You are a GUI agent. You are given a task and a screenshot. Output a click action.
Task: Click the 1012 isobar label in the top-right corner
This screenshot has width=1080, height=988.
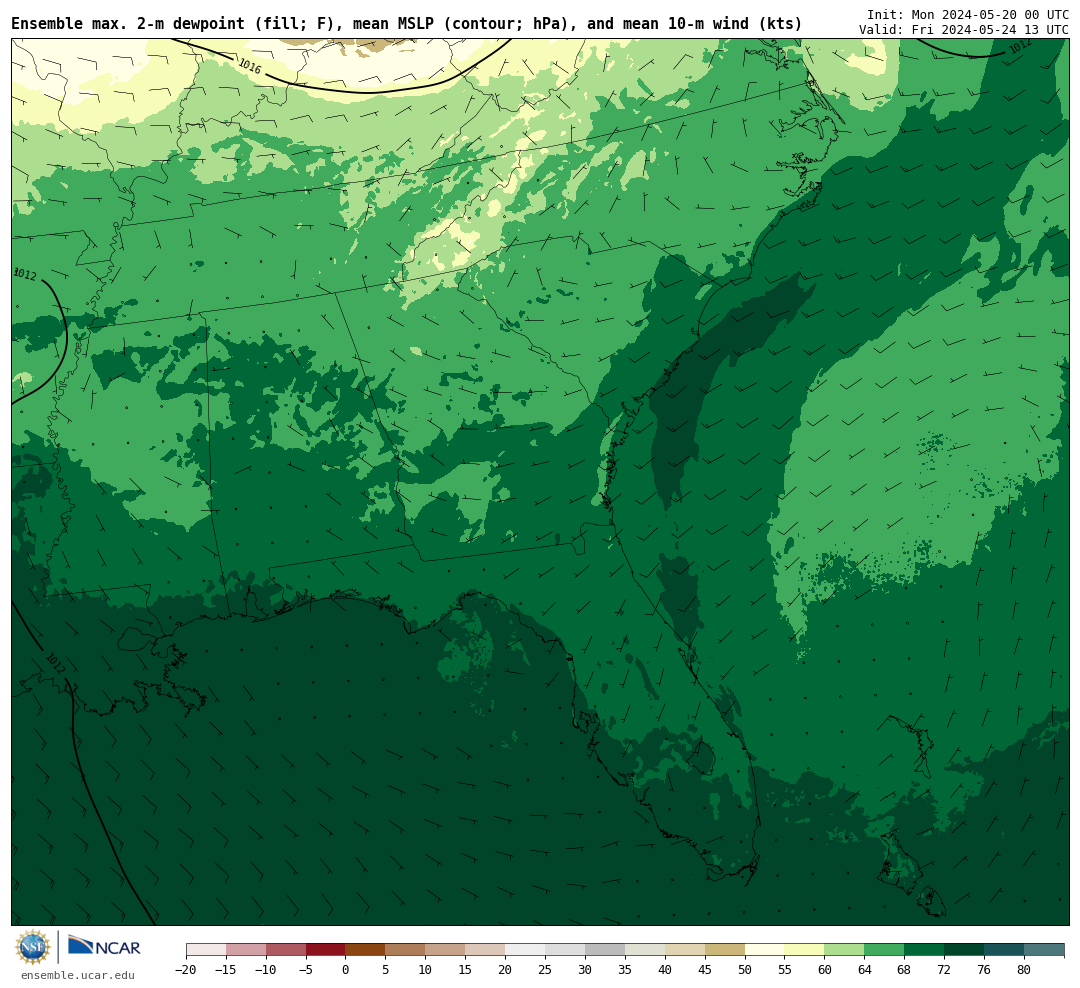[x=1020, y=46]
